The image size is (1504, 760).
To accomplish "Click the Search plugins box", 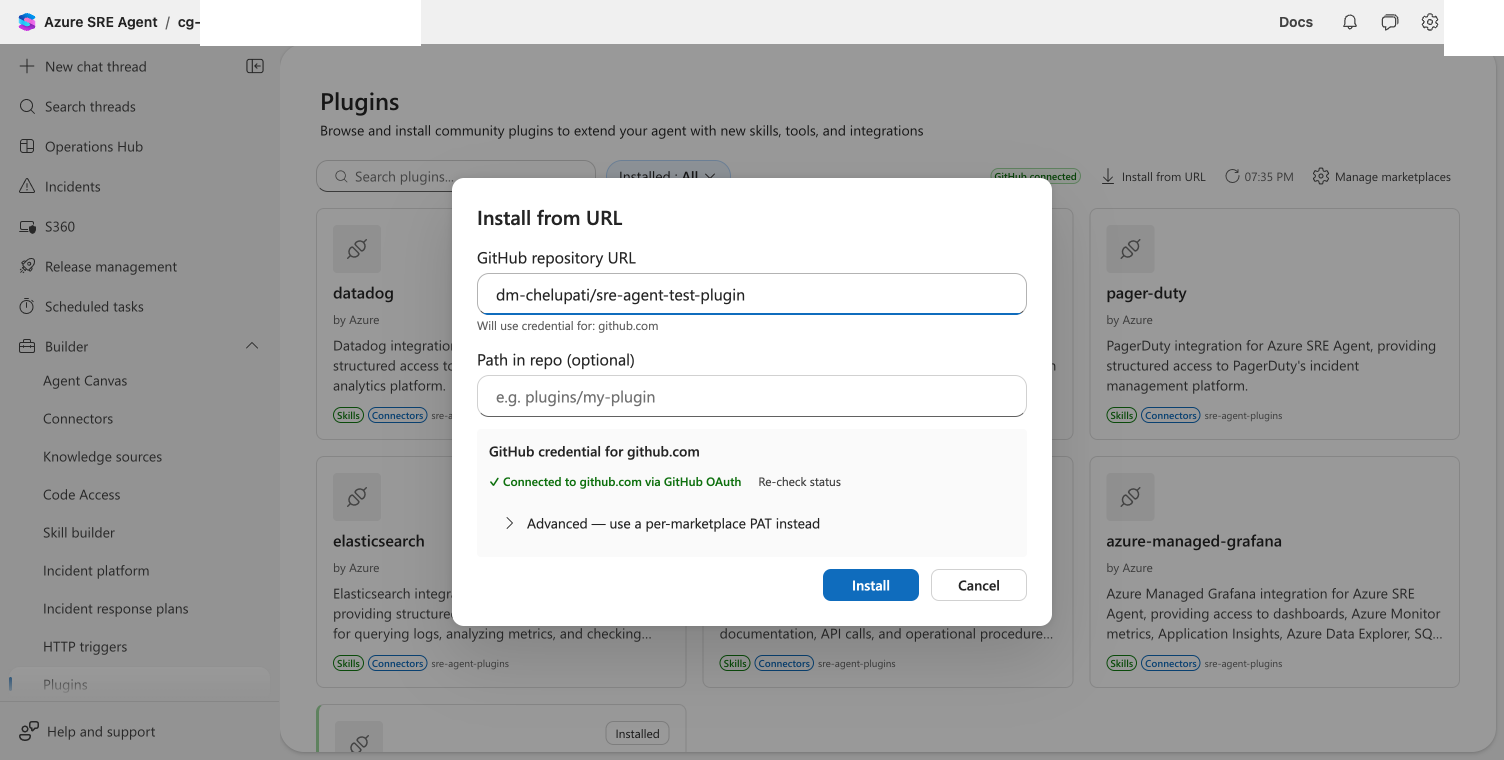I will 456,176.
